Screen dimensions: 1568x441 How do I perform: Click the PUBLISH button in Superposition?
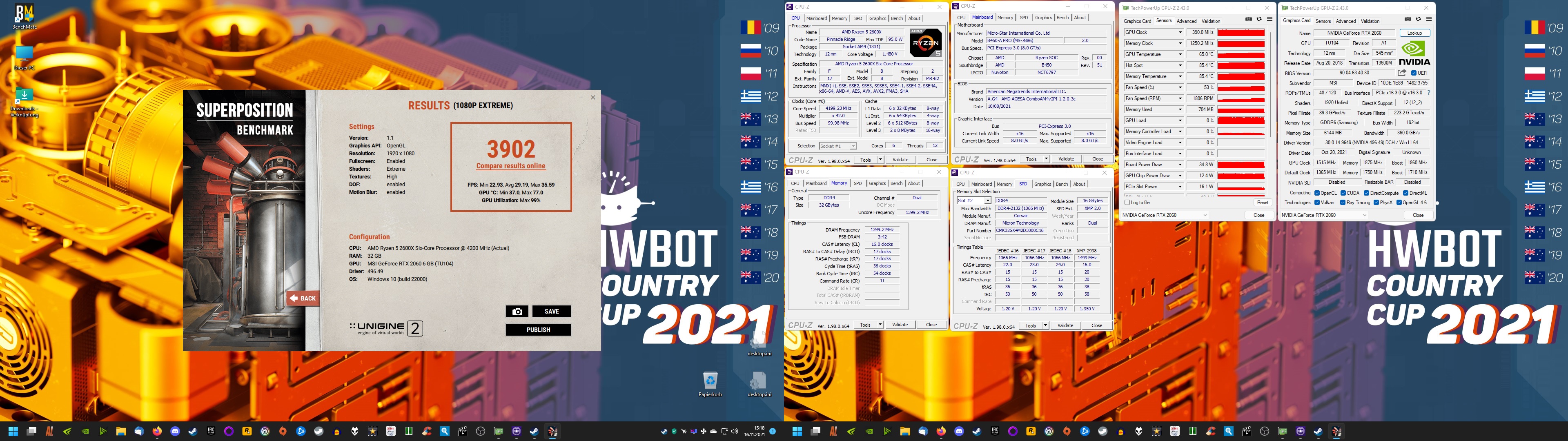[x=538, y=330]
